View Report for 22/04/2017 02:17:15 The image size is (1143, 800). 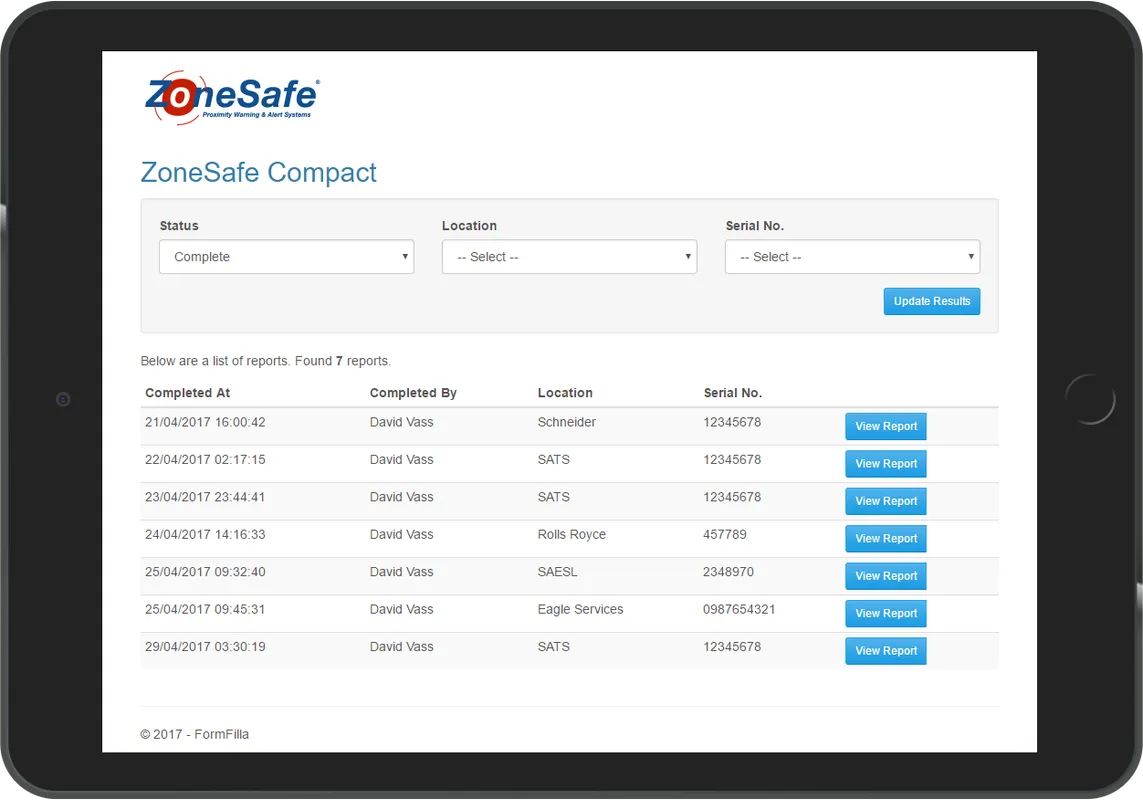point(886,464)
